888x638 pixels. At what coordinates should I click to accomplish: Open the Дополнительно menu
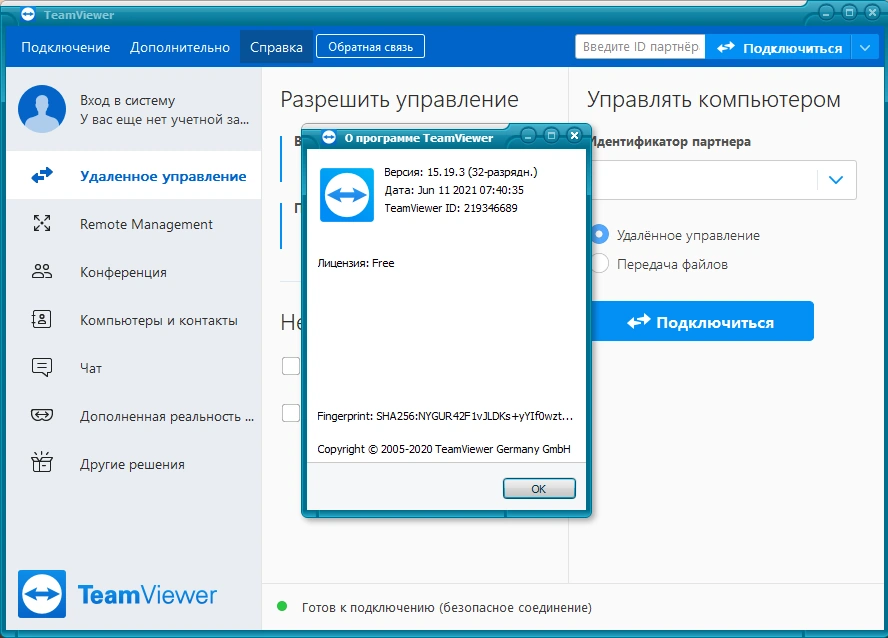click(180, 48)
